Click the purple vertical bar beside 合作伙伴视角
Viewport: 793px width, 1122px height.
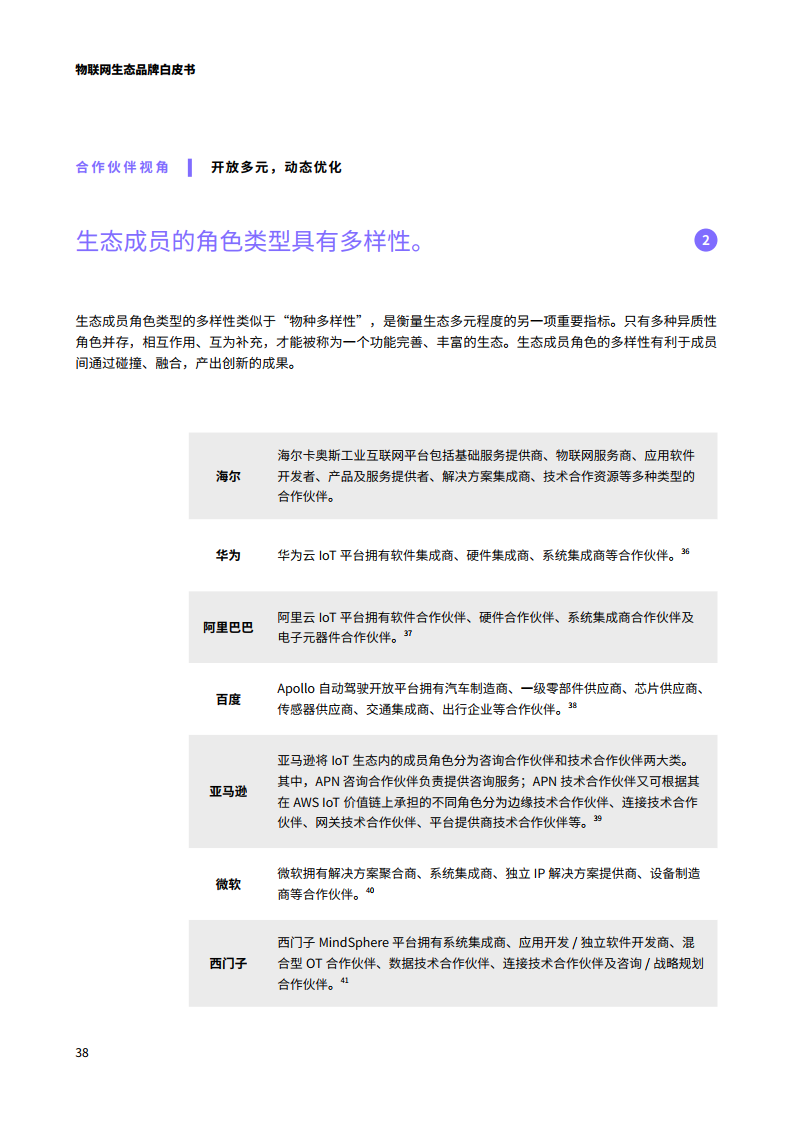[x=190, y=167]
